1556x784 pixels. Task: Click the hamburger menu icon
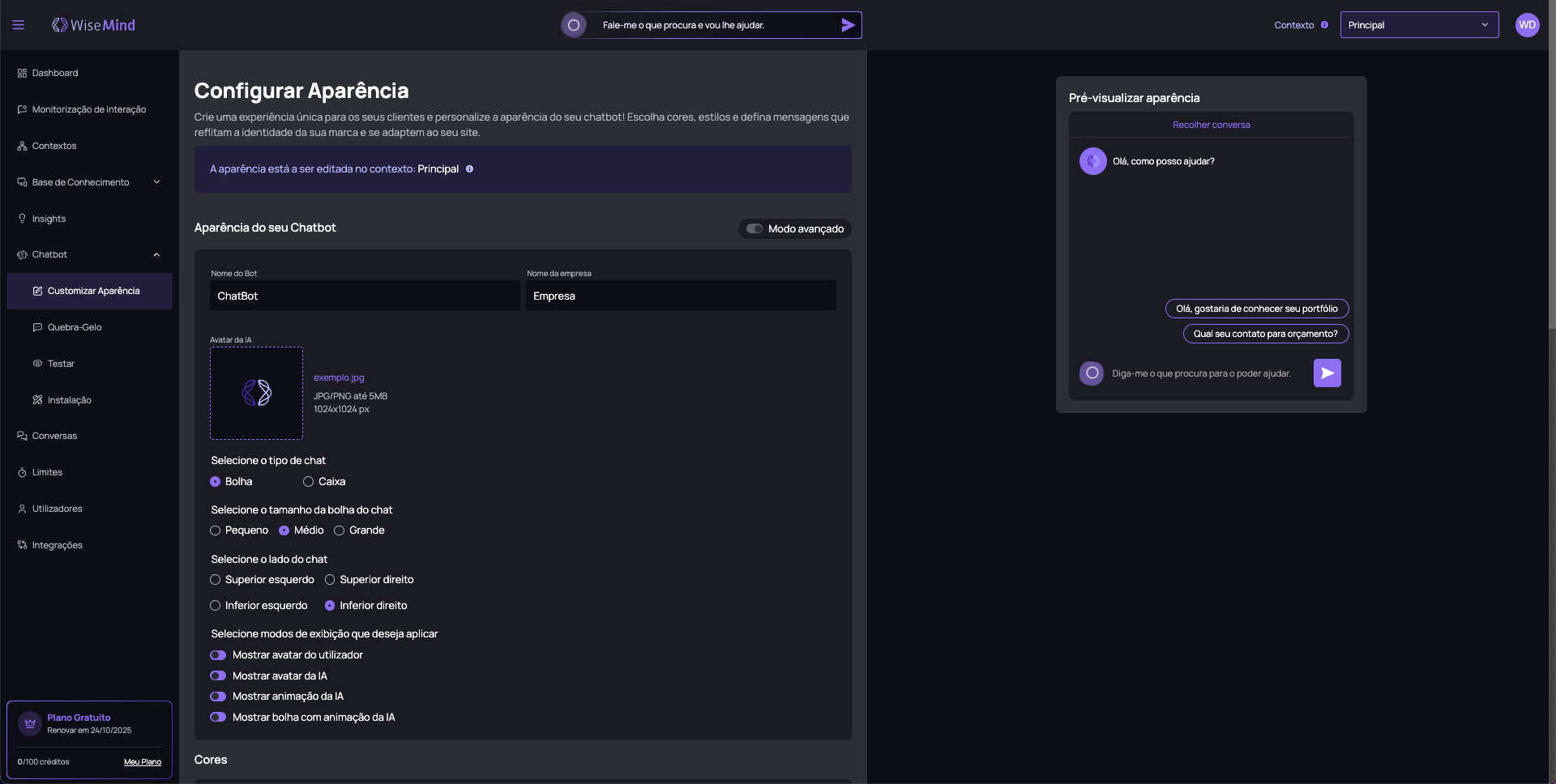[x=18, y=25]
